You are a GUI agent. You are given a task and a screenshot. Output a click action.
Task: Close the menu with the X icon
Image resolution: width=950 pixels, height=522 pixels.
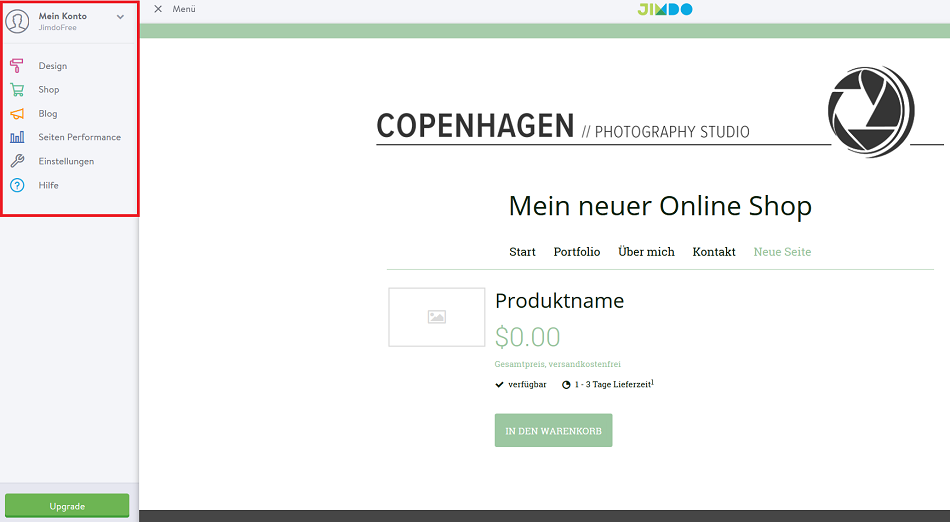pos(158,9)
